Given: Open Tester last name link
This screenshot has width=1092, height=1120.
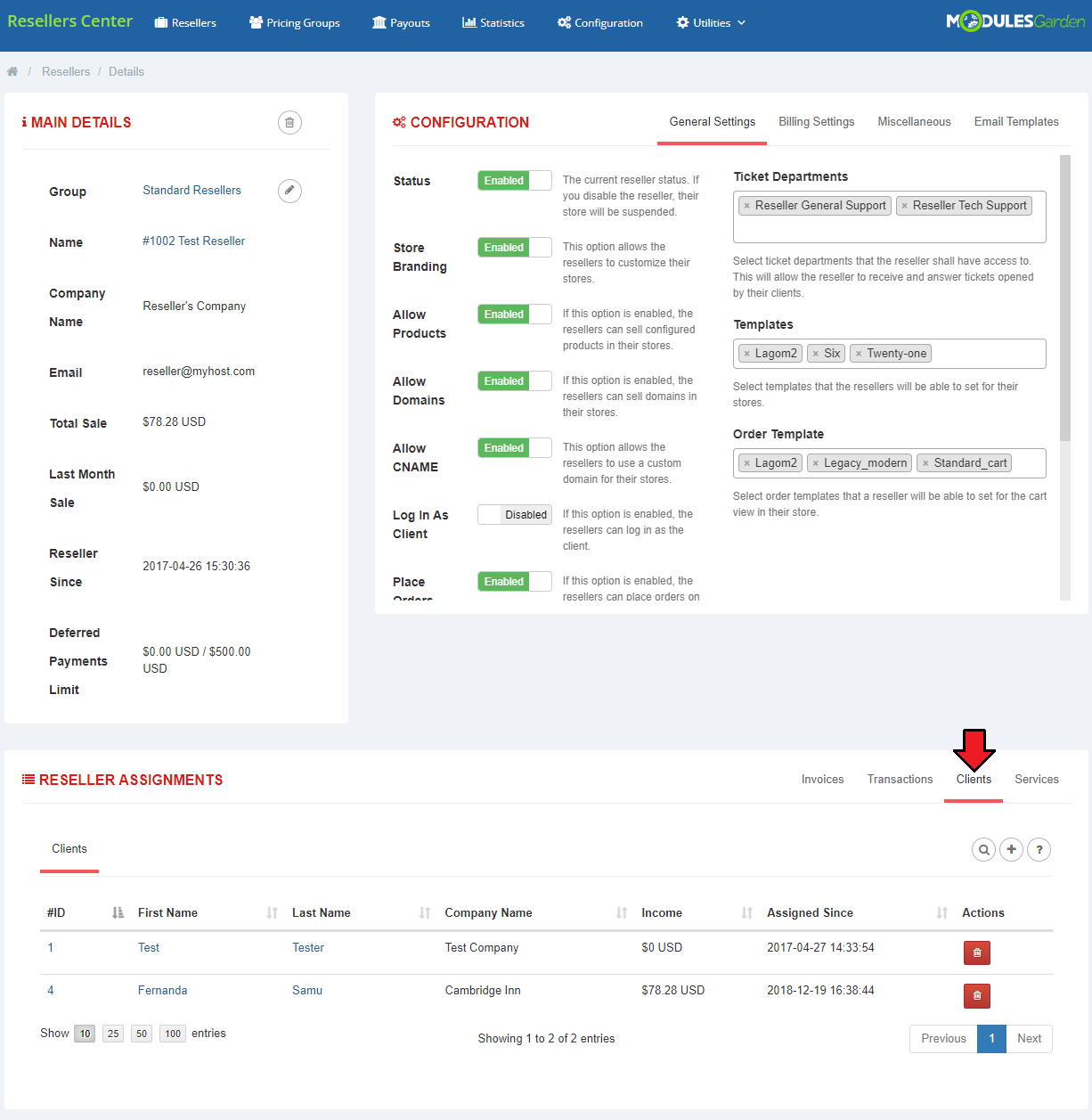Looking at the screenshot, I should tap(308, 948).
